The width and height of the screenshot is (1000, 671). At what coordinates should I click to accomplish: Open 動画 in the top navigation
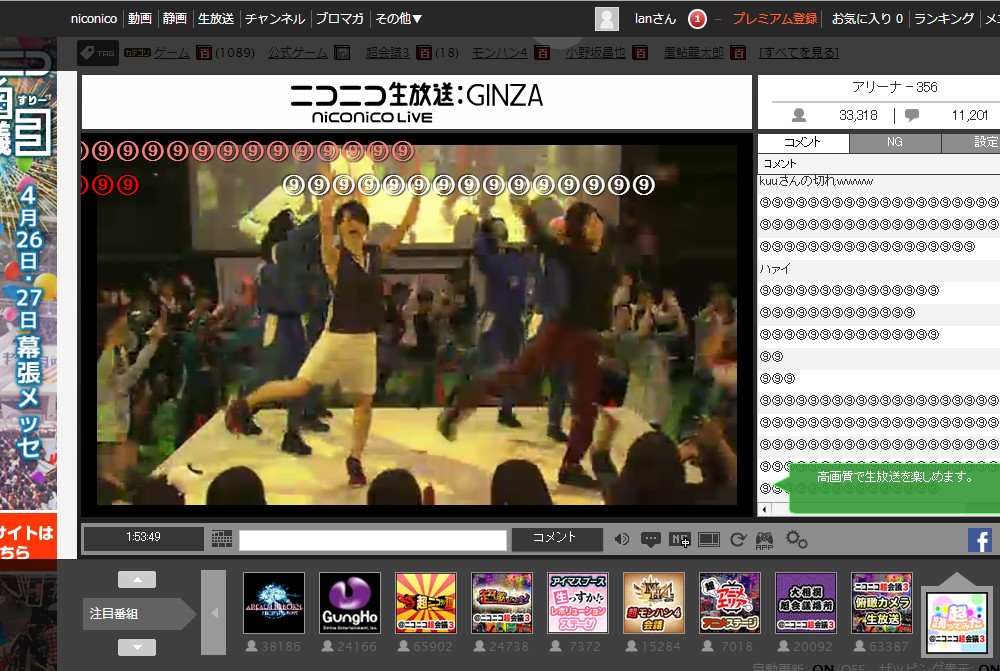coord(140,18)
